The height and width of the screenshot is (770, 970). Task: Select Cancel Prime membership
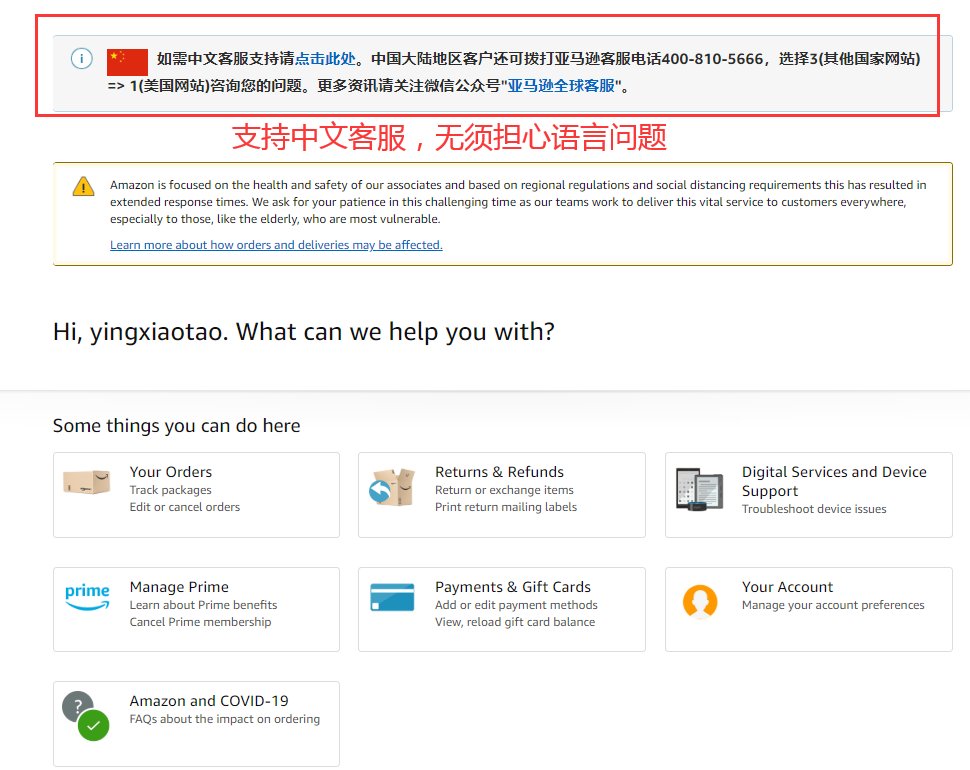click(x=200, y=622)
